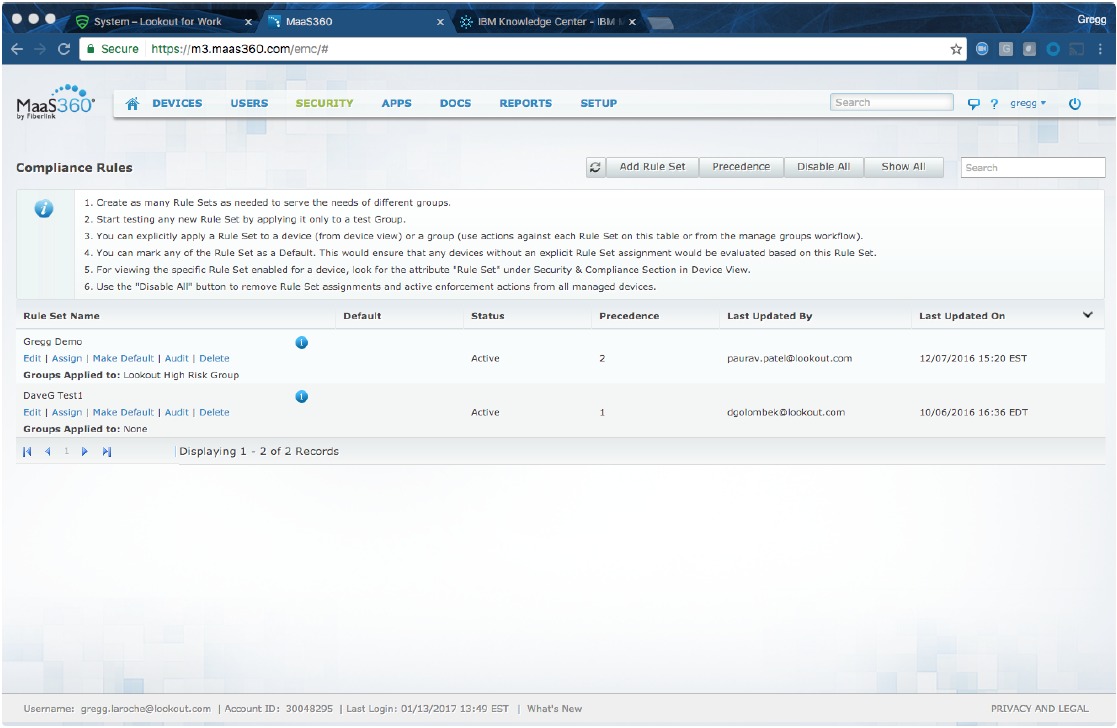Open the SECURITY menu
The height and width of the screenshot is (728, 1117).
[x=324, y=103]
